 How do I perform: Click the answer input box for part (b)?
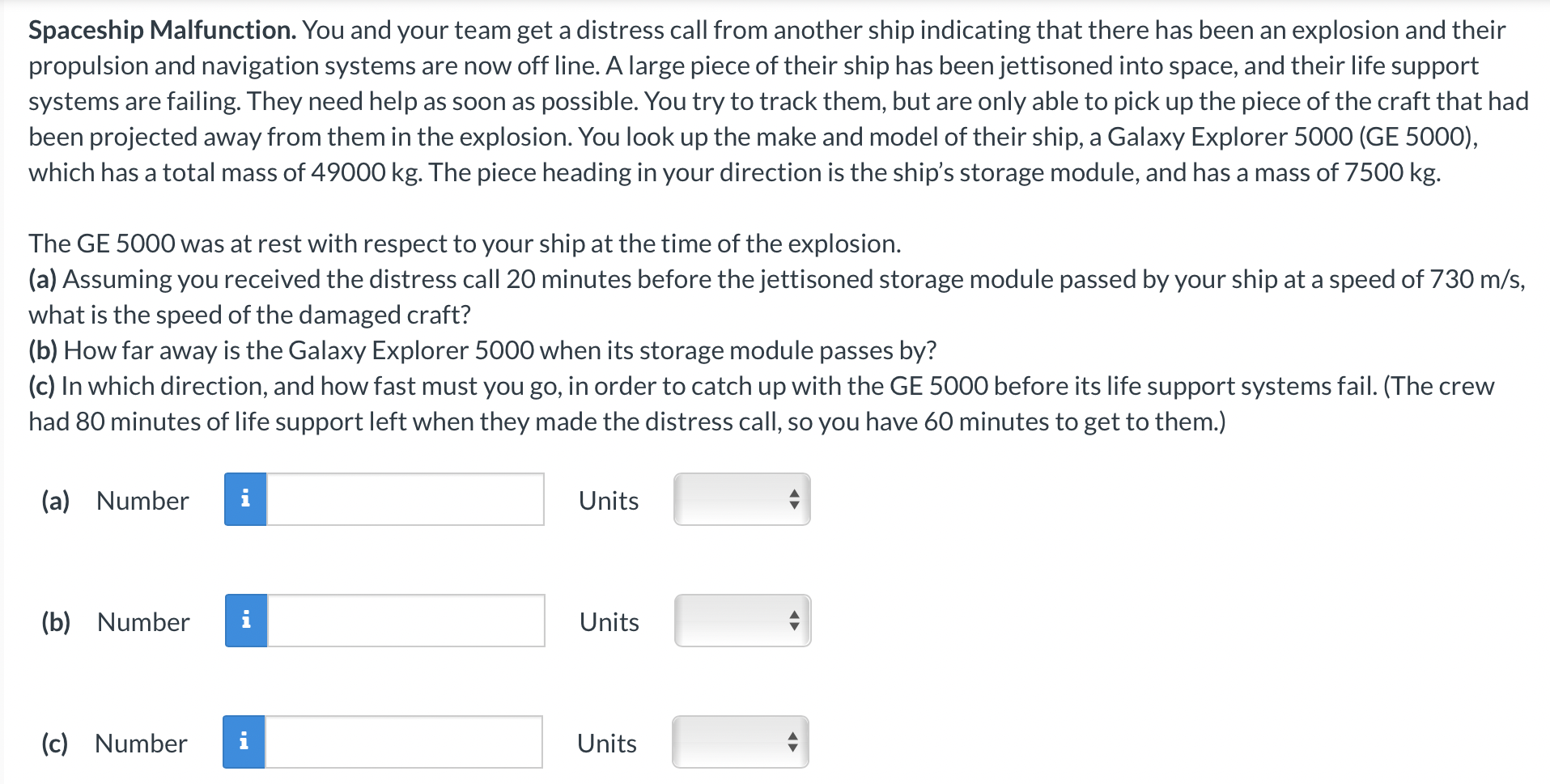point(405,621)
